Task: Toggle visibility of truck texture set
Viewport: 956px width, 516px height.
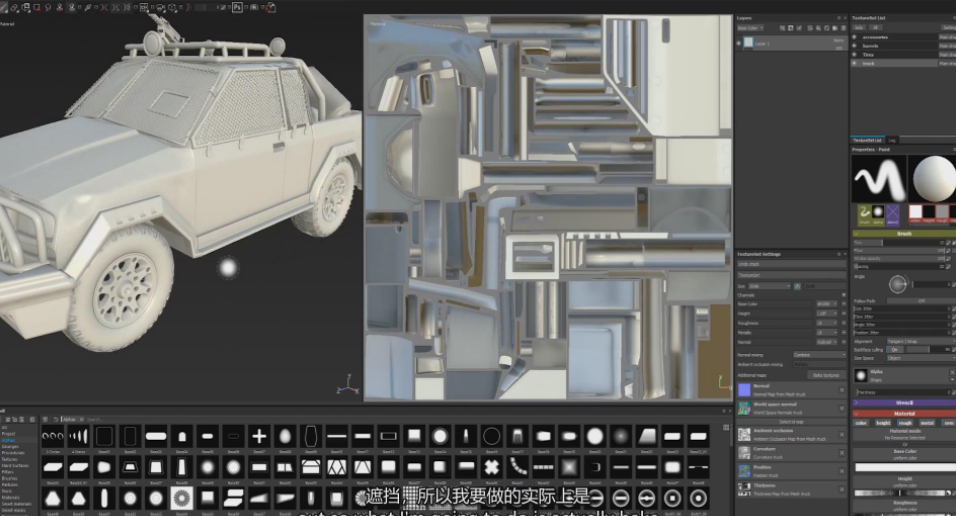Action: click(x=854, y=63)
